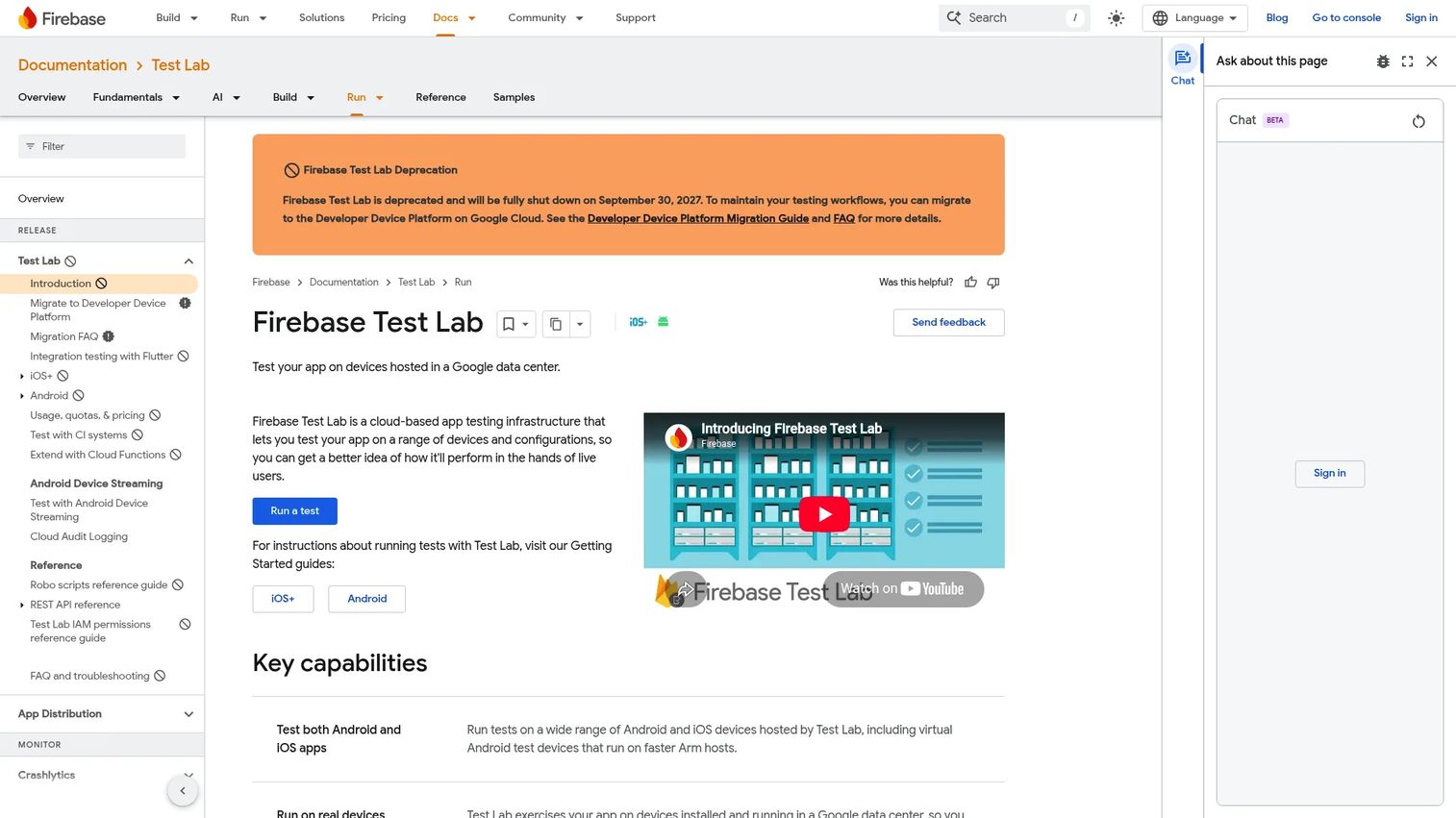The height and width of the screenshot is (818, 1456).
Task: Click the share icon on video
Action: (x=686, y=589)
